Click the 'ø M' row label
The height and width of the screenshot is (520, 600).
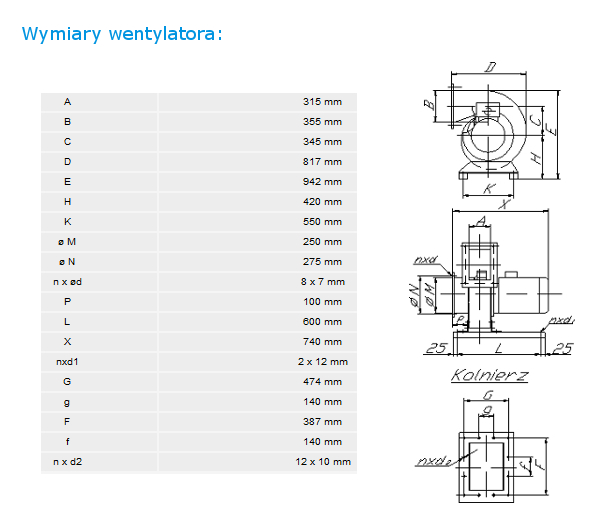[67, 242]
